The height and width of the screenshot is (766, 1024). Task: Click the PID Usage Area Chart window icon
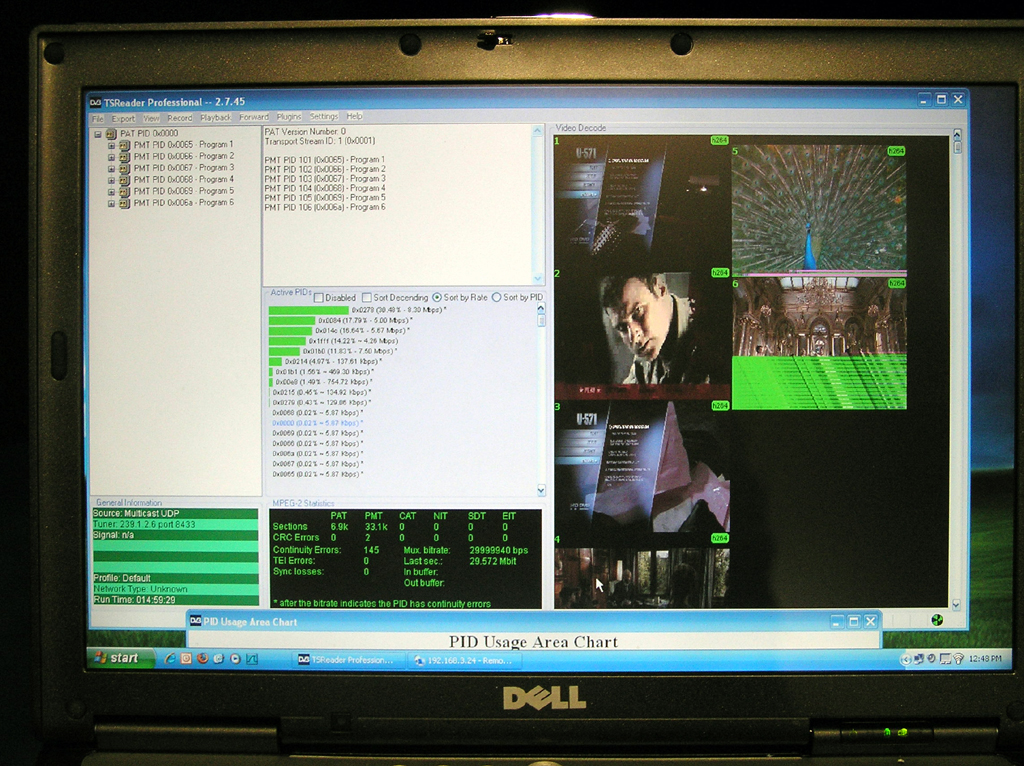point(195,621)
